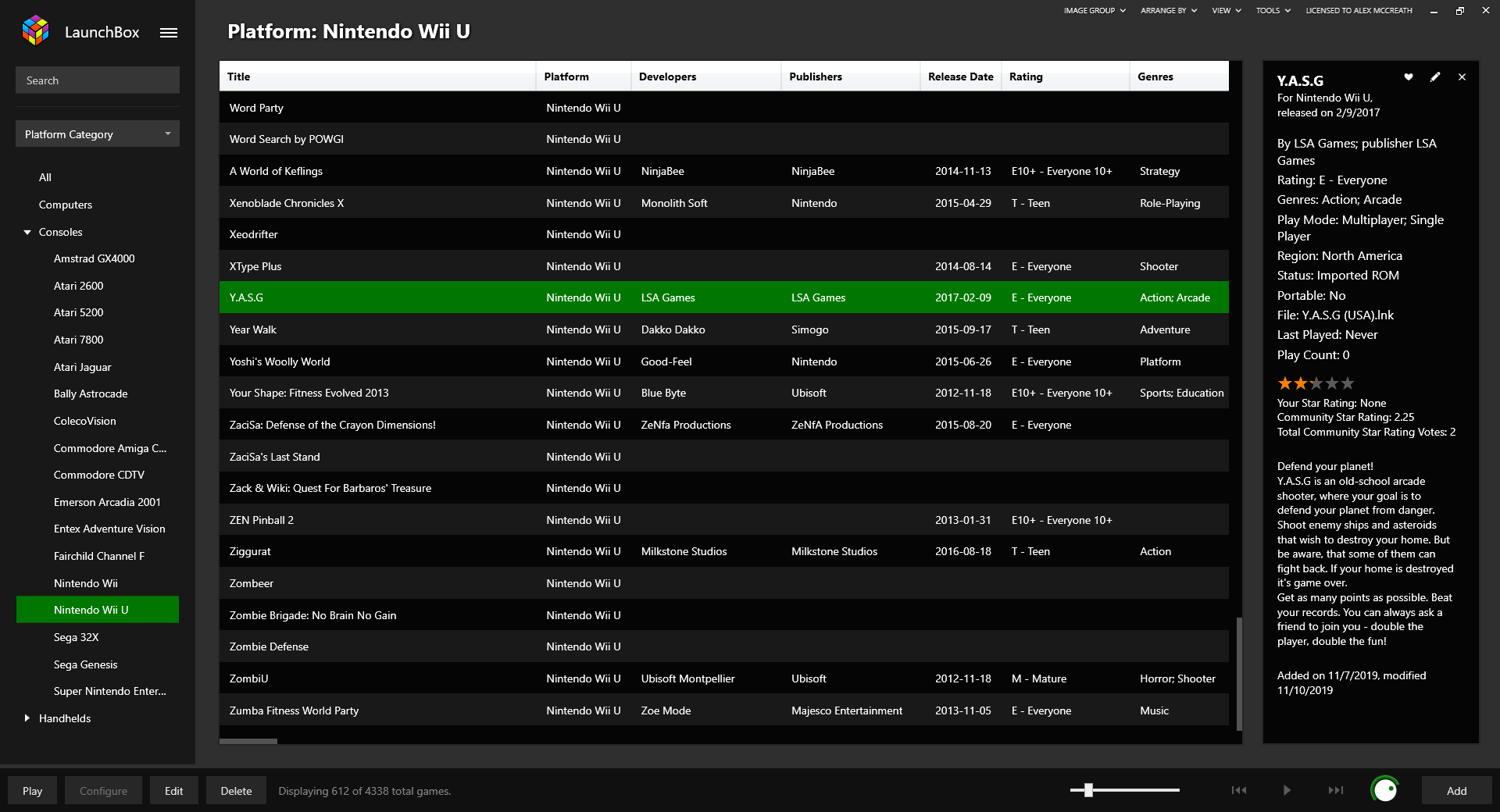The height and width of the screenshot is (812, 1500).
Task: Select Ziggurat game row
Action: pyautogui.click(x=724, y=551)
